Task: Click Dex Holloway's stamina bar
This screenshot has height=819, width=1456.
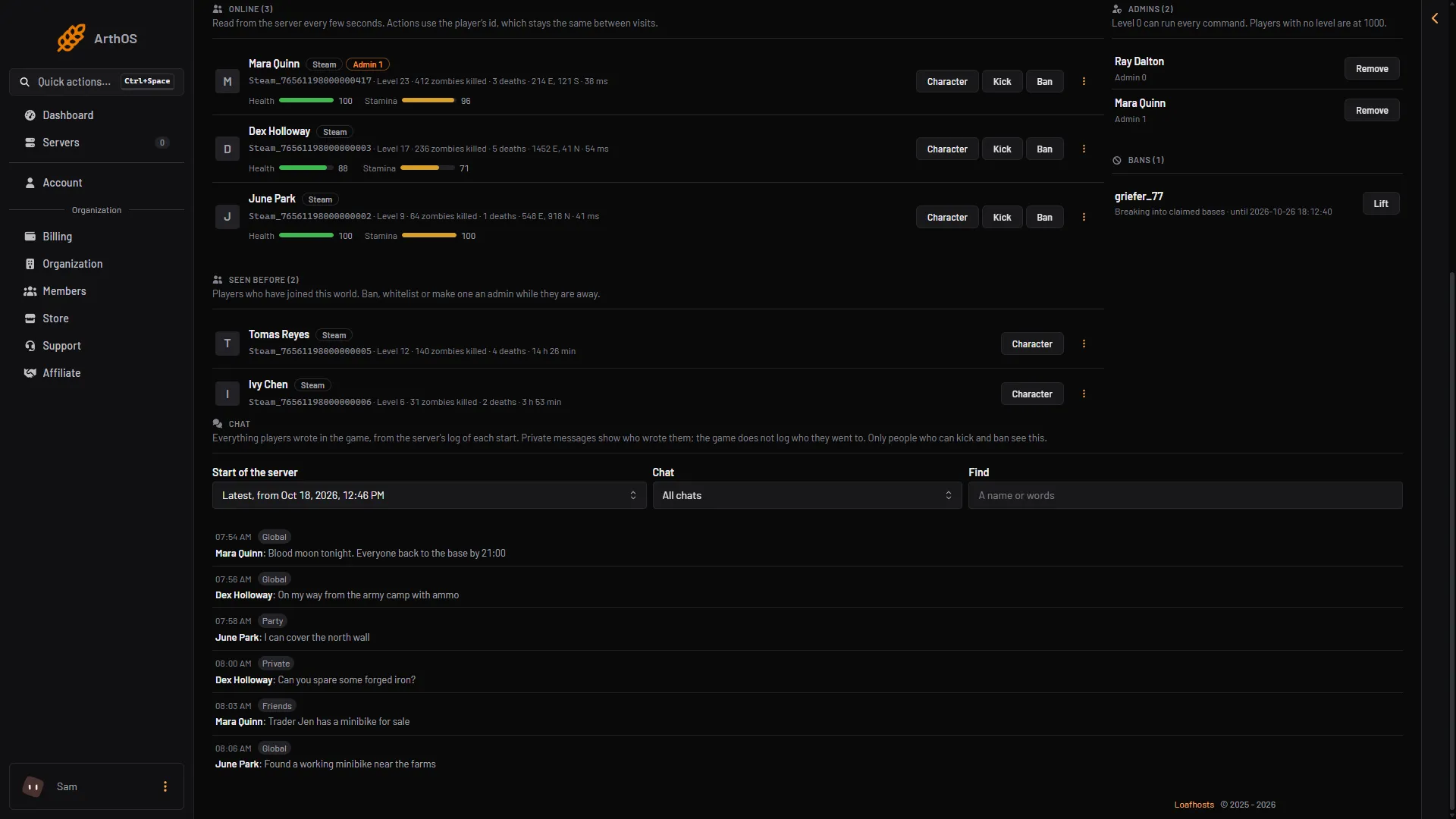Action: (x=428, y=168)
